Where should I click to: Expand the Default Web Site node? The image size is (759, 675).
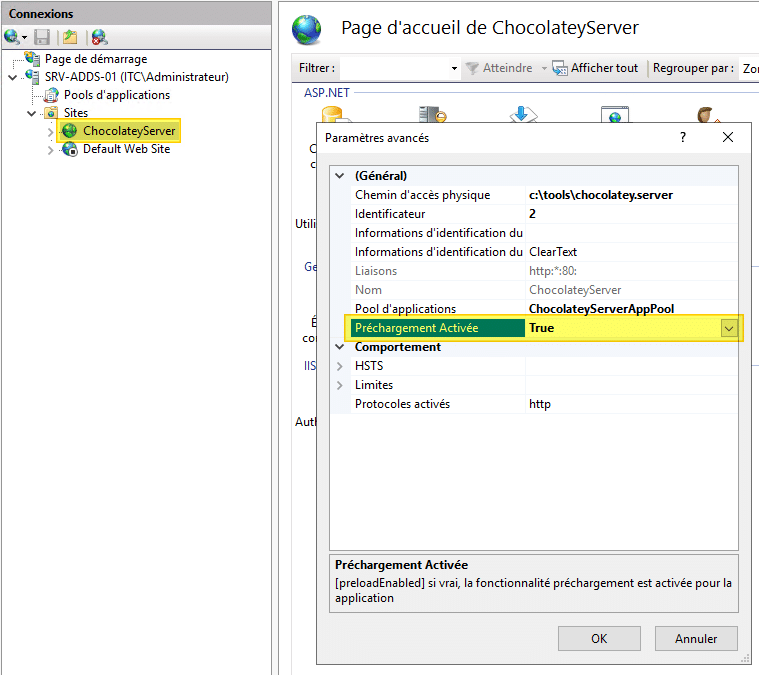50,150
